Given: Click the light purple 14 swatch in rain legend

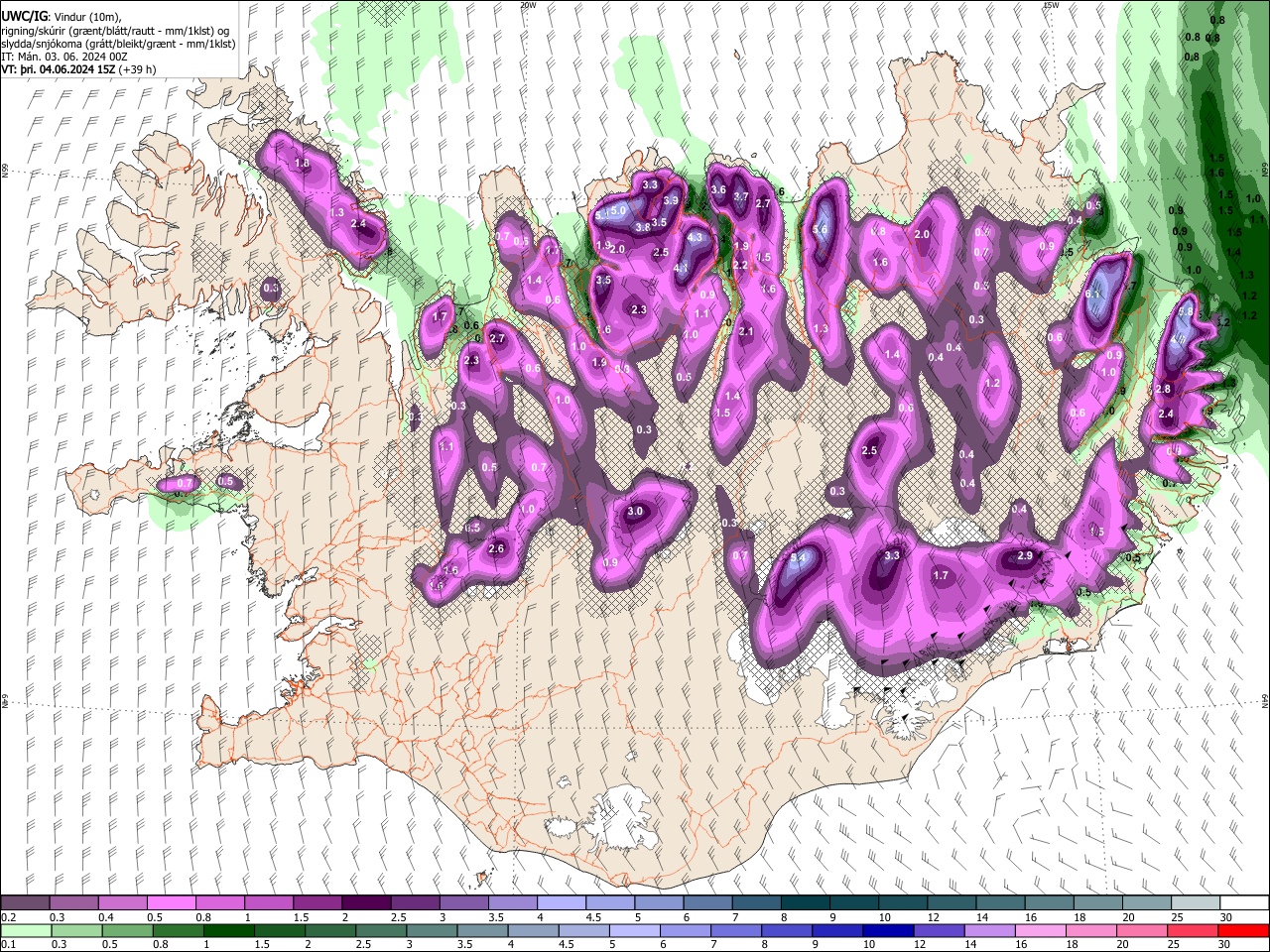Looking at the screenshot, I should tap(989, 930).
